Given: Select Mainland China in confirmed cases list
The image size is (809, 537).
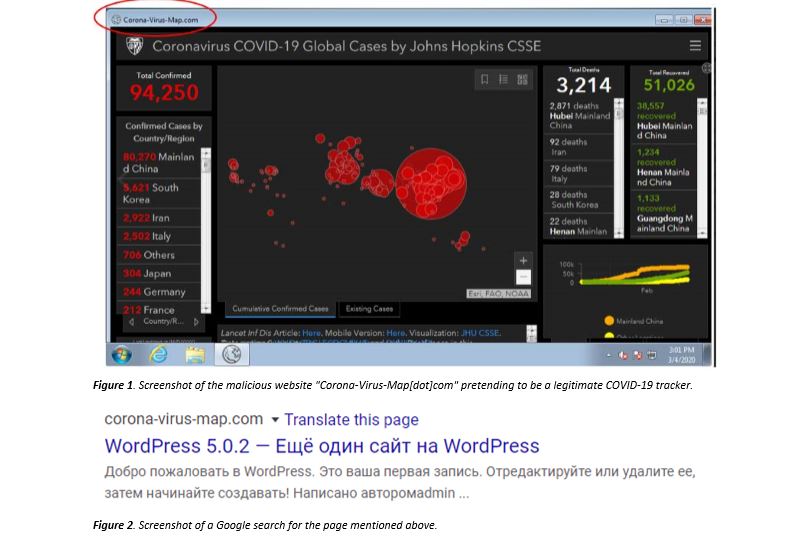Looking at the screenshot, I should click(x=159, y=162).
